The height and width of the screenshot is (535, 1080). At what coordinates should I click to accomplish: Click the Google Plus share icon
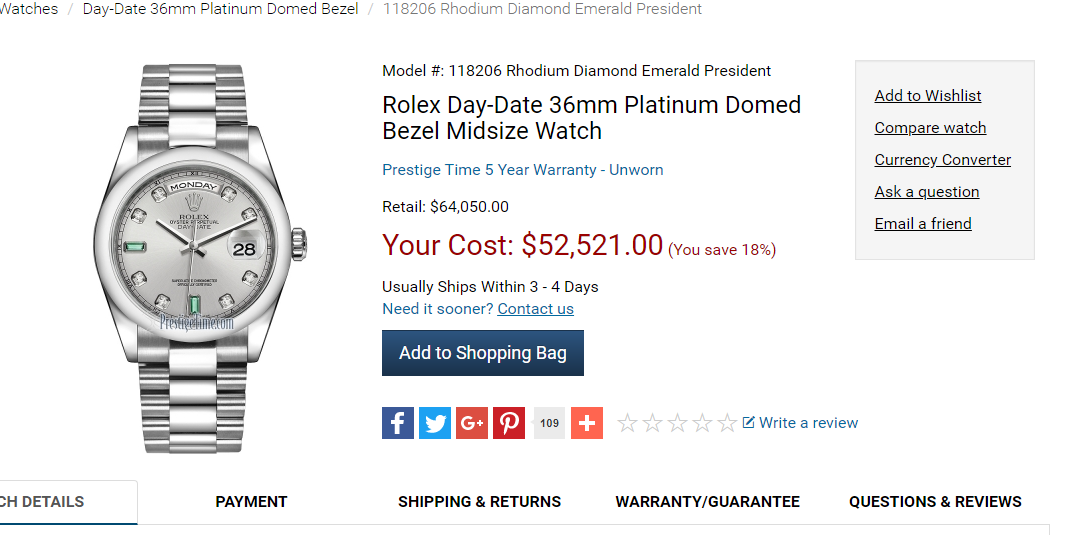472,423
